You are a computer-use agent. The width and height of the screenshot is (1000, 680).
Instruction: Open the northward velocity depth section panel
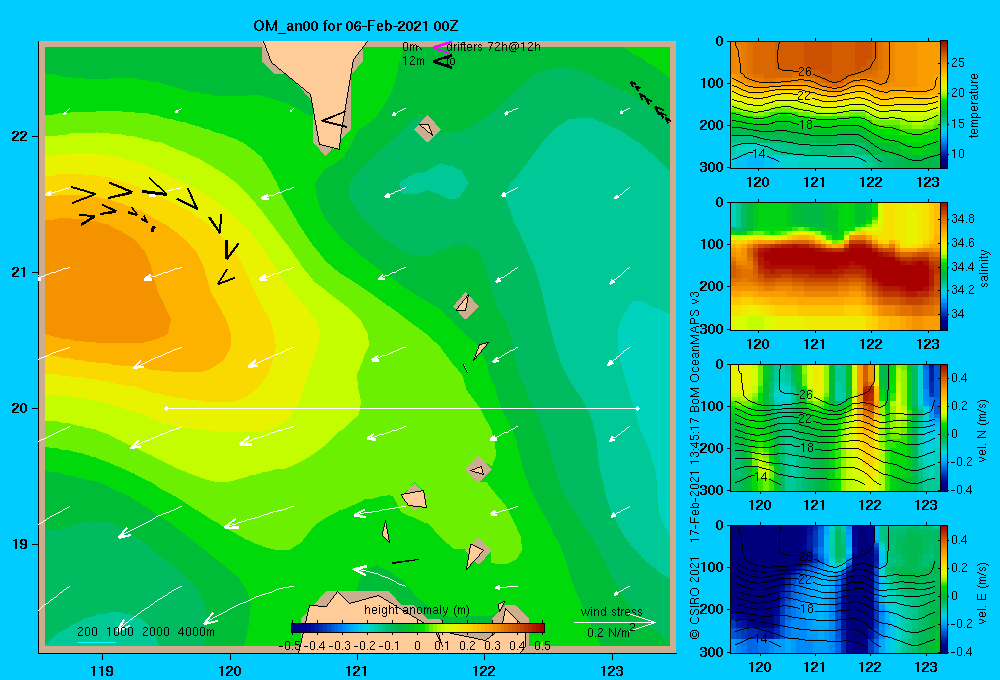835,427
